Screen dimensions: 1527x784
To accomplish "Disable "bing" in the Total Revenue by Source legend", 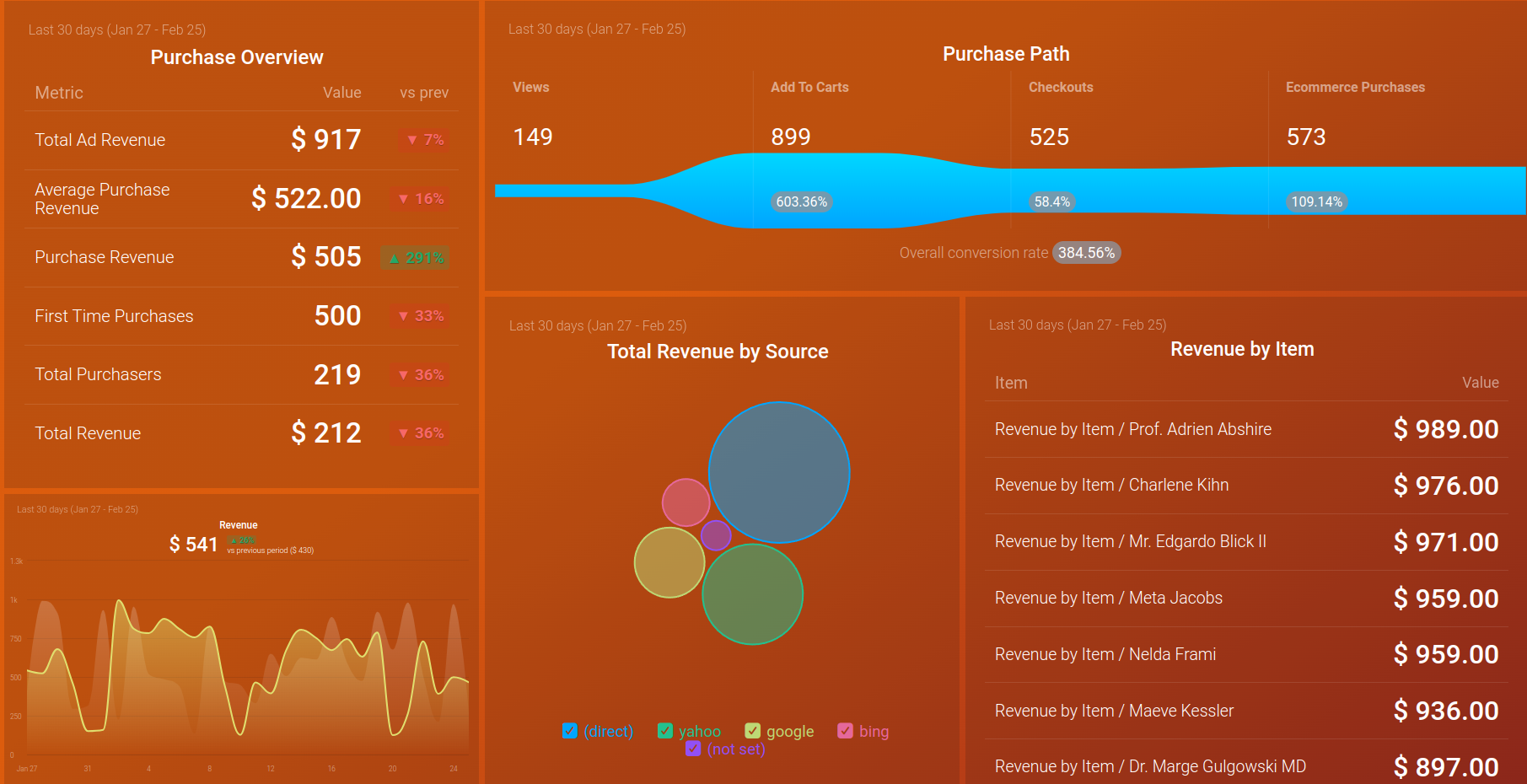I will point(846,731).
